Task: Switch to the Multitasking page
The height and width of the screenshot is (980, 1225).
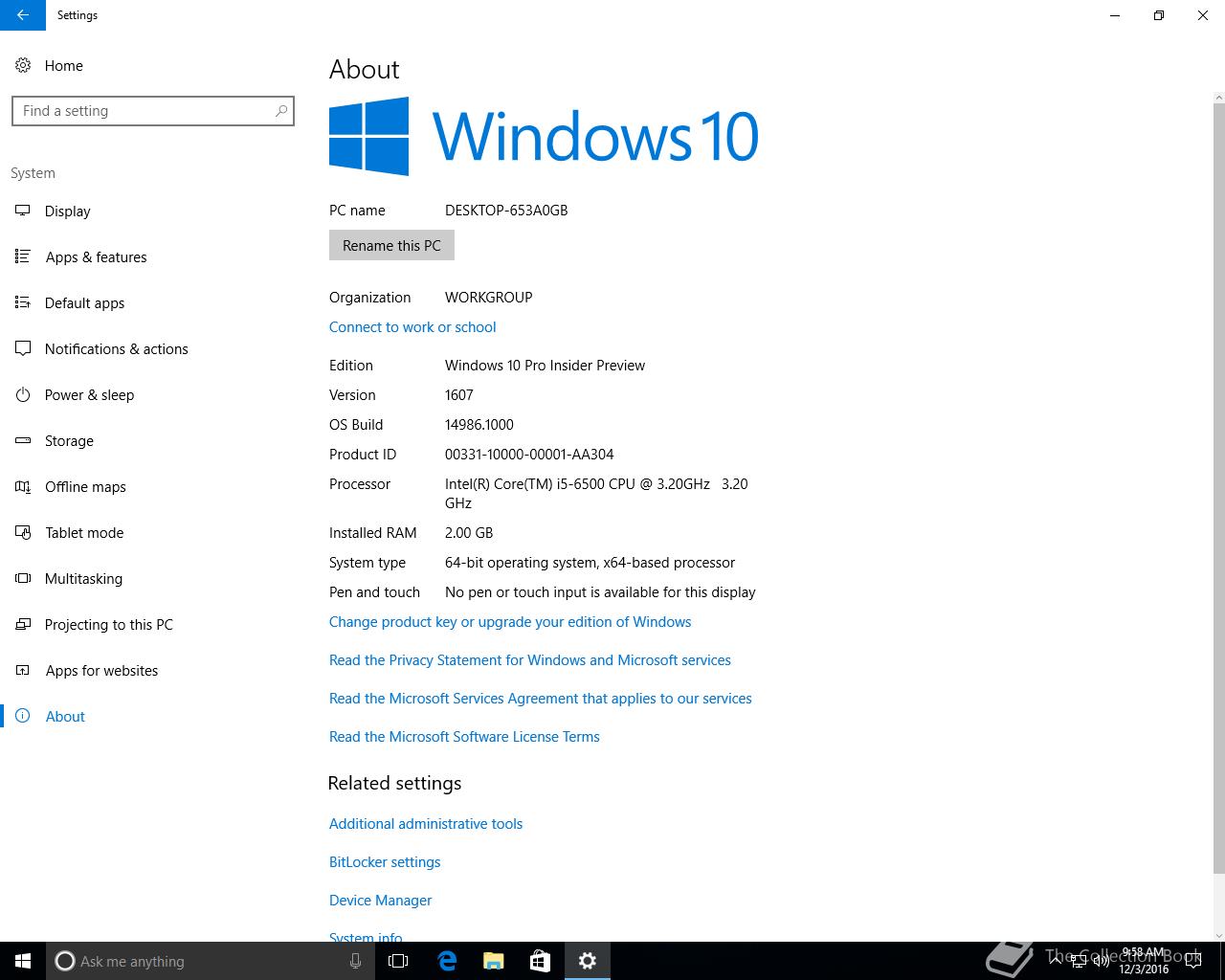Action: [83, 578]
